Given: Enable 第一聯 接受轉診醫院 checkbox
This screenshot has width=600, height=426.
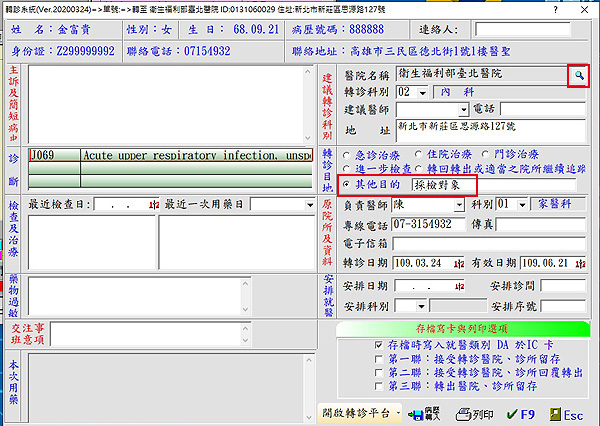Looking at the screenshot, I should tap(377, 357).
